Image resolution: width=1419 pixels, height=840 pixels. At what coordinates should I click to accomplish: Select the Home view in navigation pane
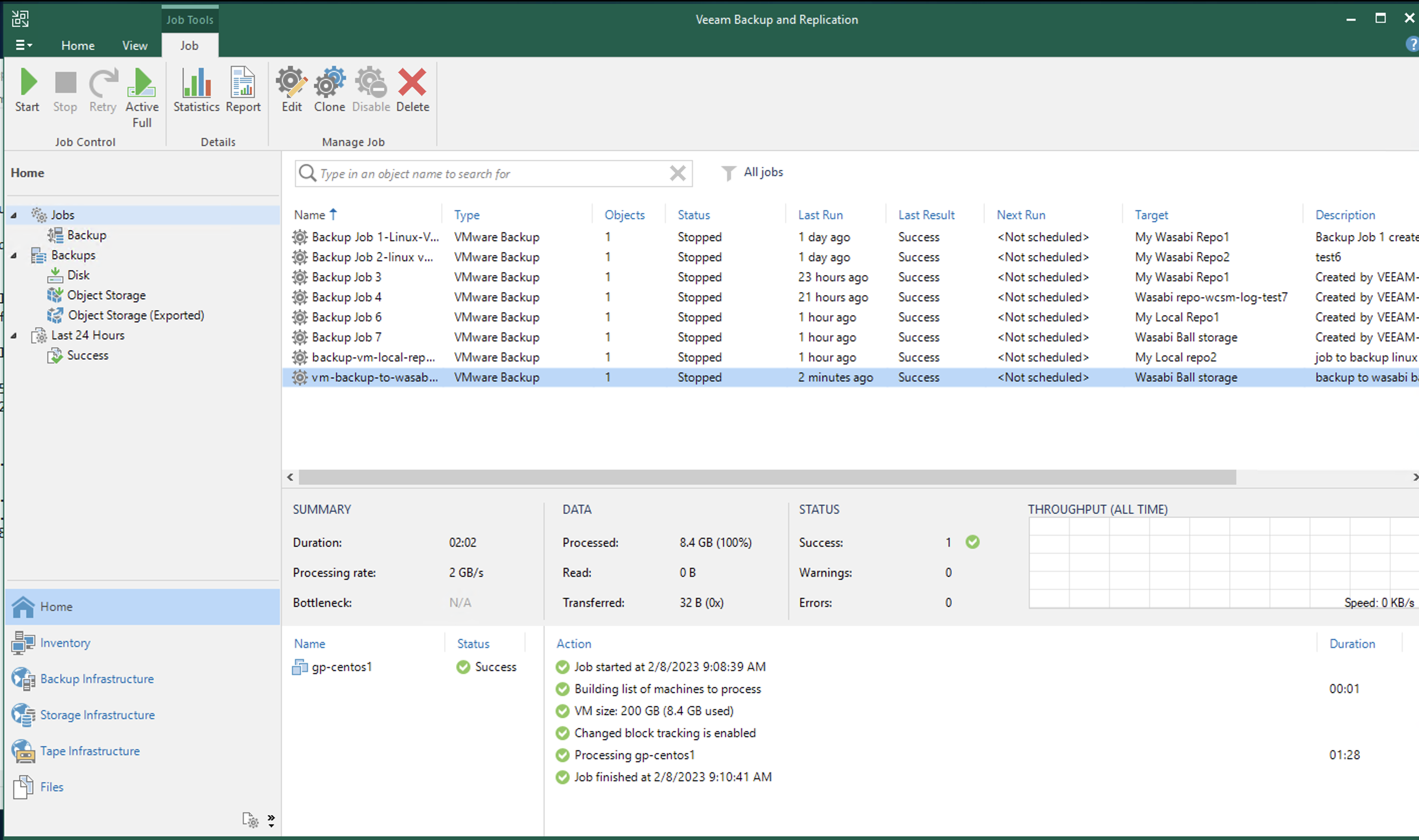(143, 607)
